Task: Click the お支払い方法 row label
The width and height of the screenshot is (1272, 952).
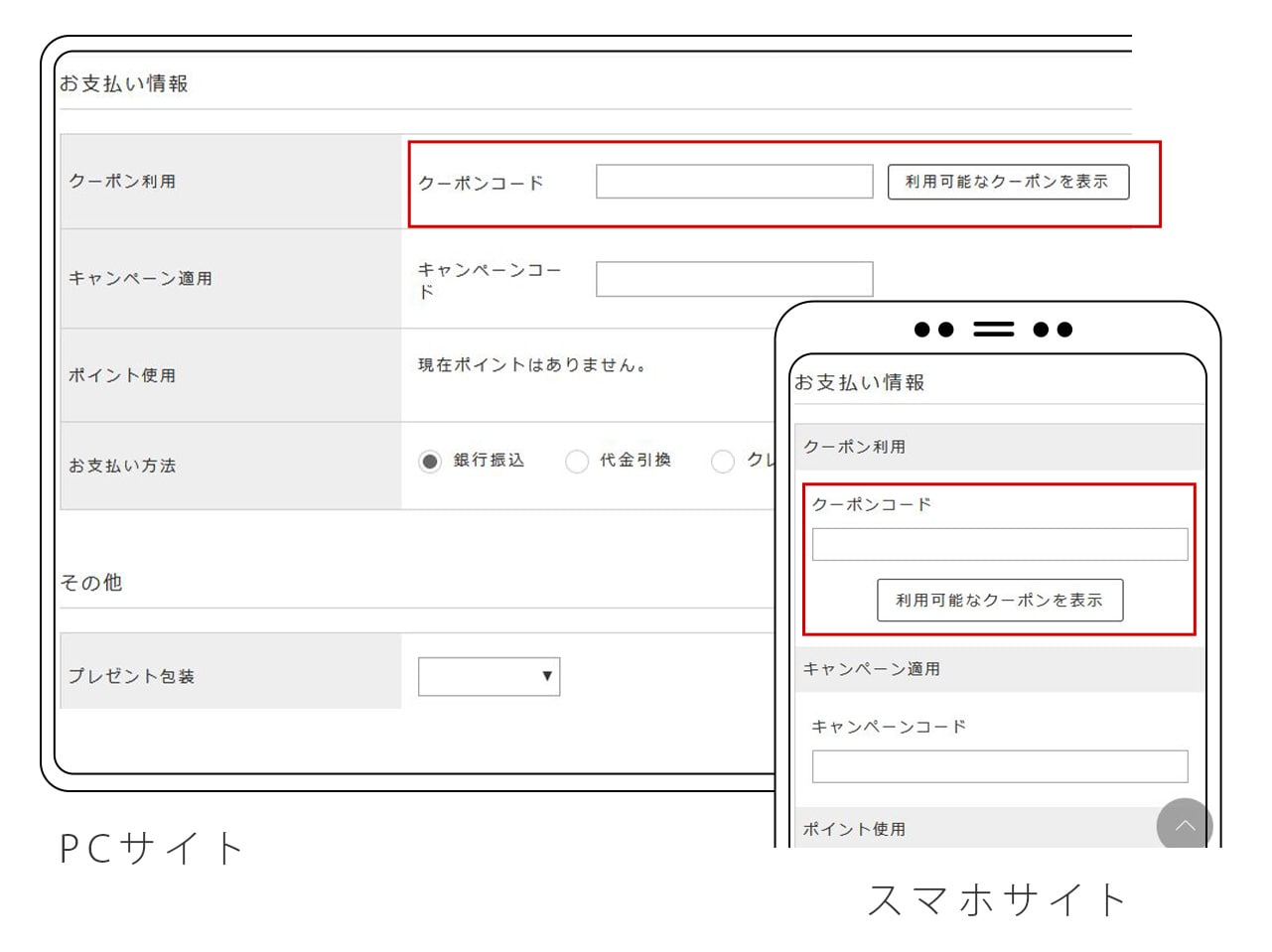Action: pos(122,466)
